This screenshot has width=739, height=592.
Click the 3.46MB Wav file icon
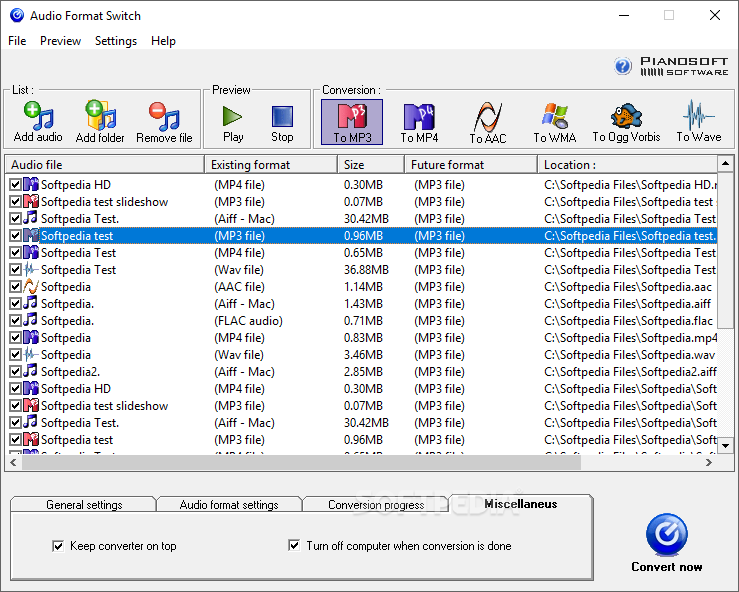coord(31,354)
